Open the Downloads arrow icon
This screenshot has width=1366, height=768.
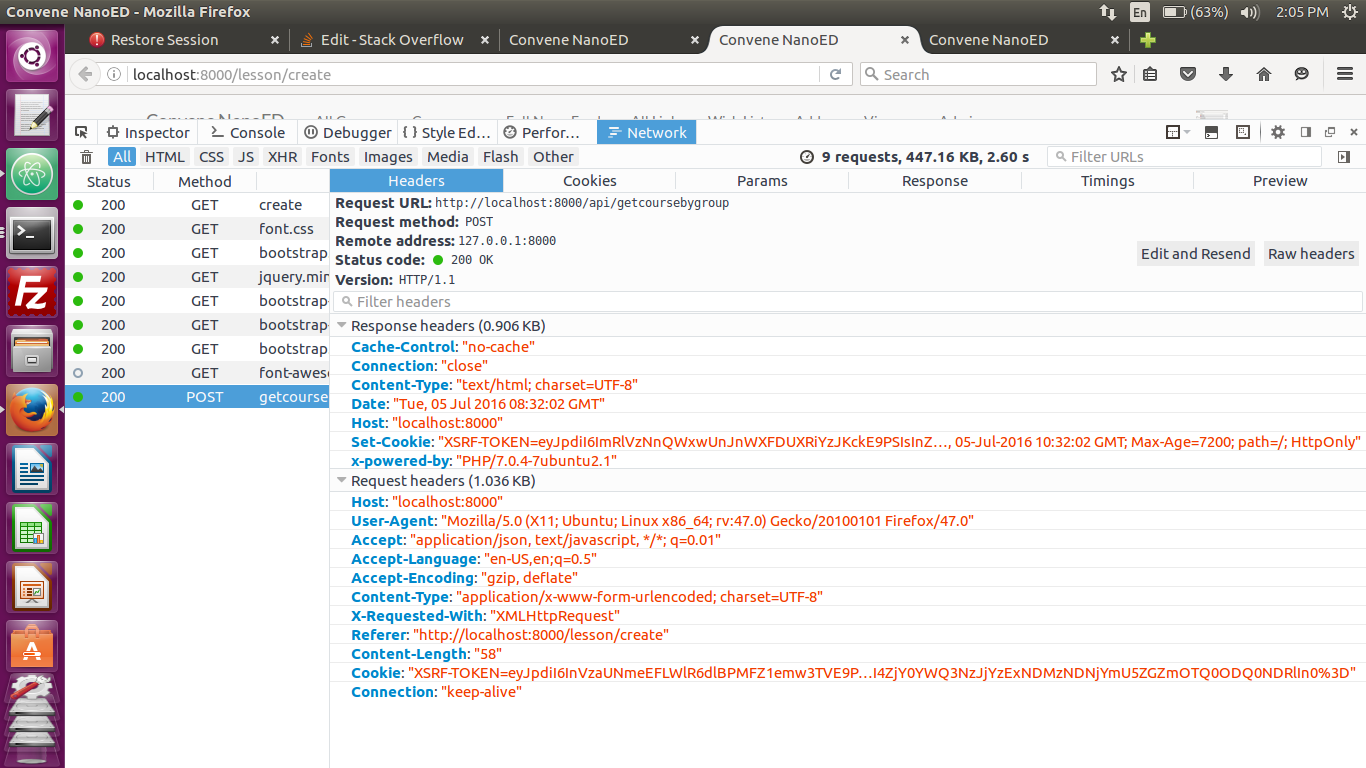point(1226,74)
